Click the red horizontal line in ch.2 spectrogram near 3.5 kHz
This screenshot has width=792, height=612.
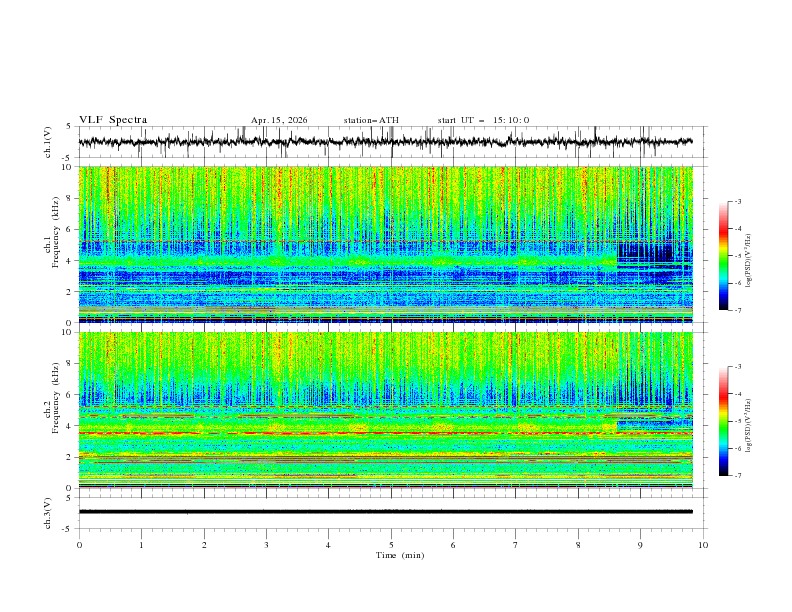coord(385,433)
